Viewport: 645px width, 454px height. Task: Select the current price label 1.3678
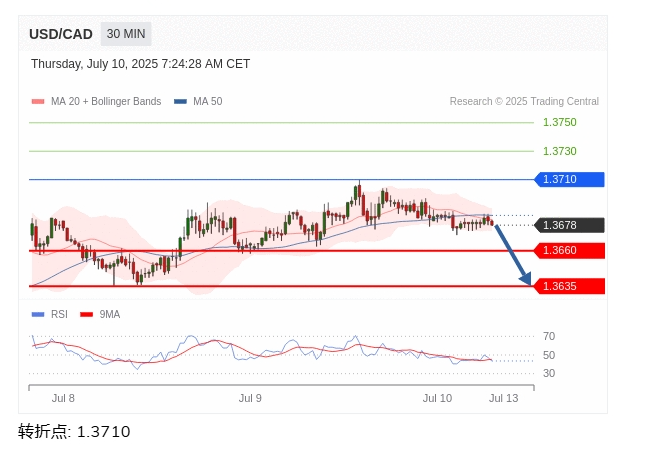click(569, 225)
